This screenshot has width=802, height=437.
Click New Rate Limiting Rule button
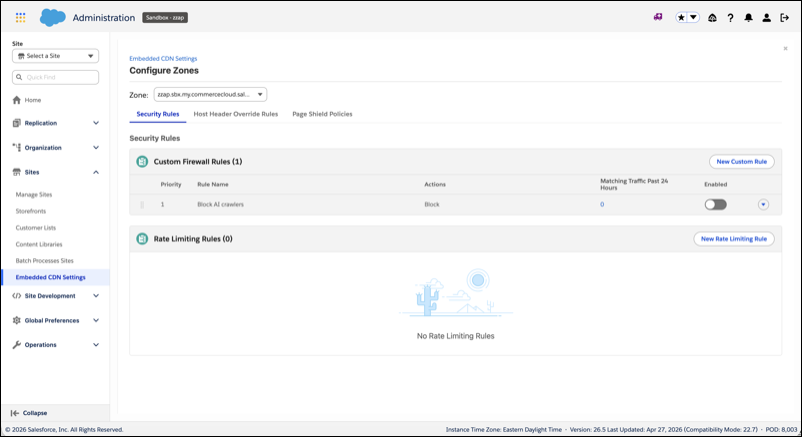pos(734,239)
